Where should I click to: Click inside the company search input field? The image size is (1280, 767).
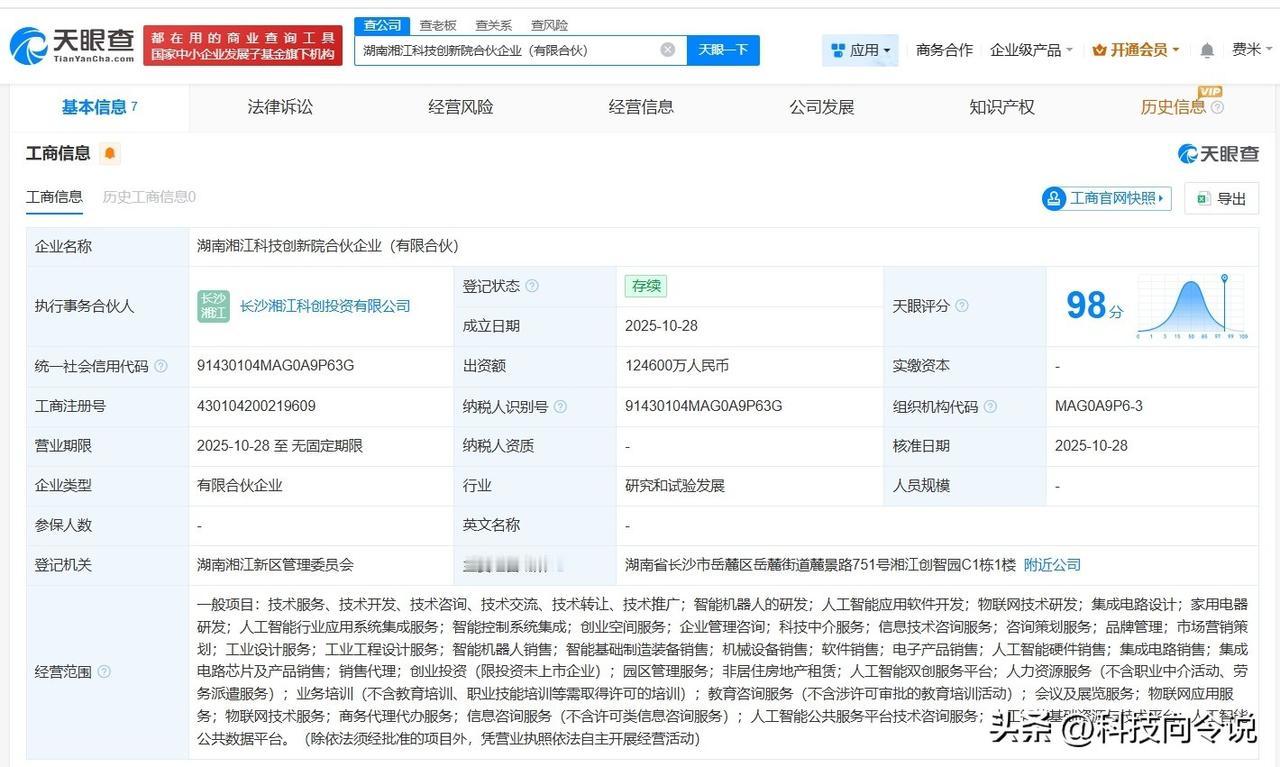tap(500, 50)
